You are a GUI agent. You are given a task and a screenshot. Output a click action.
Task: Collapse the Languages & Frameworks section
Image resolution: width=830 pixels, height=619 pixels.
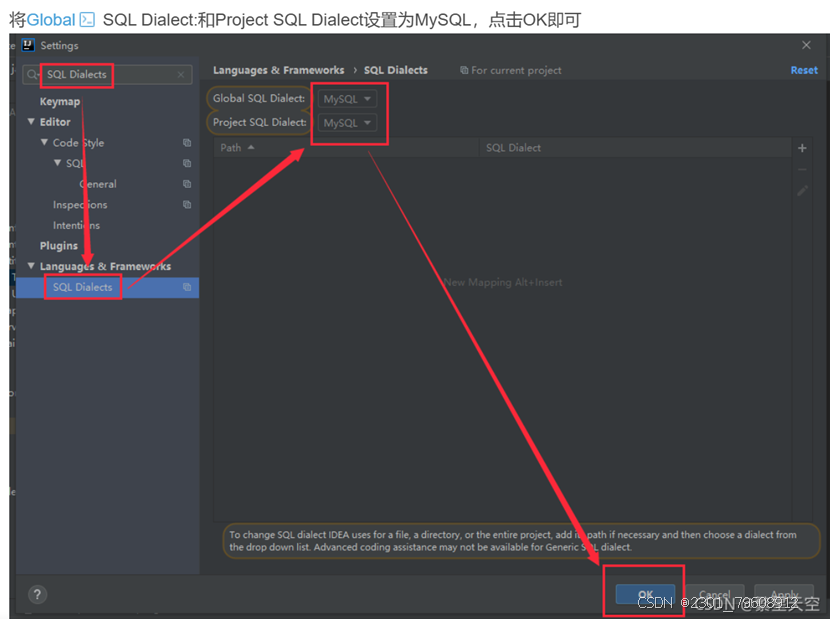29,265
